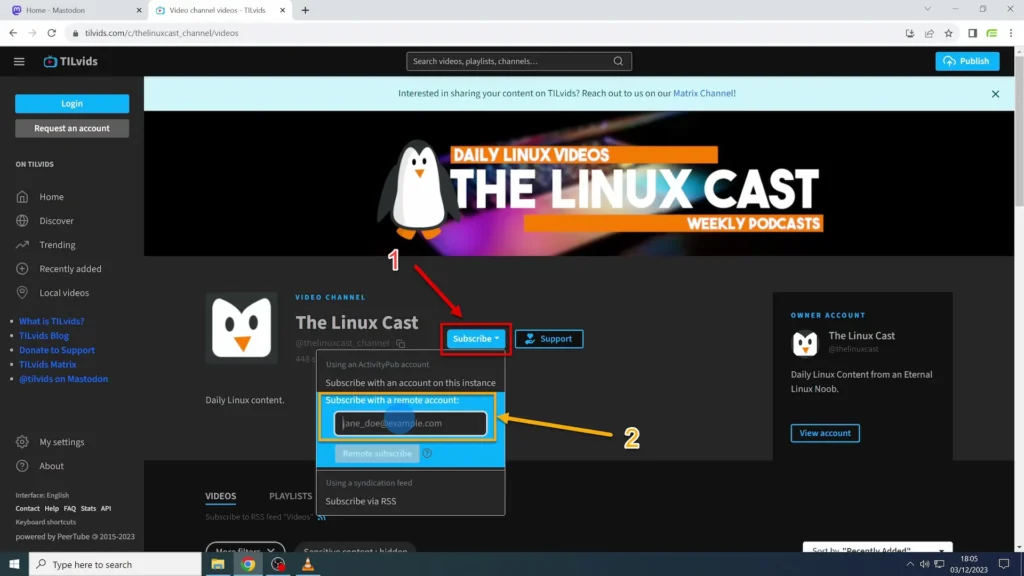This screenshot has height=576, width=1024.
Task: Bookmark this page with the star
Action: click(948, 33)
